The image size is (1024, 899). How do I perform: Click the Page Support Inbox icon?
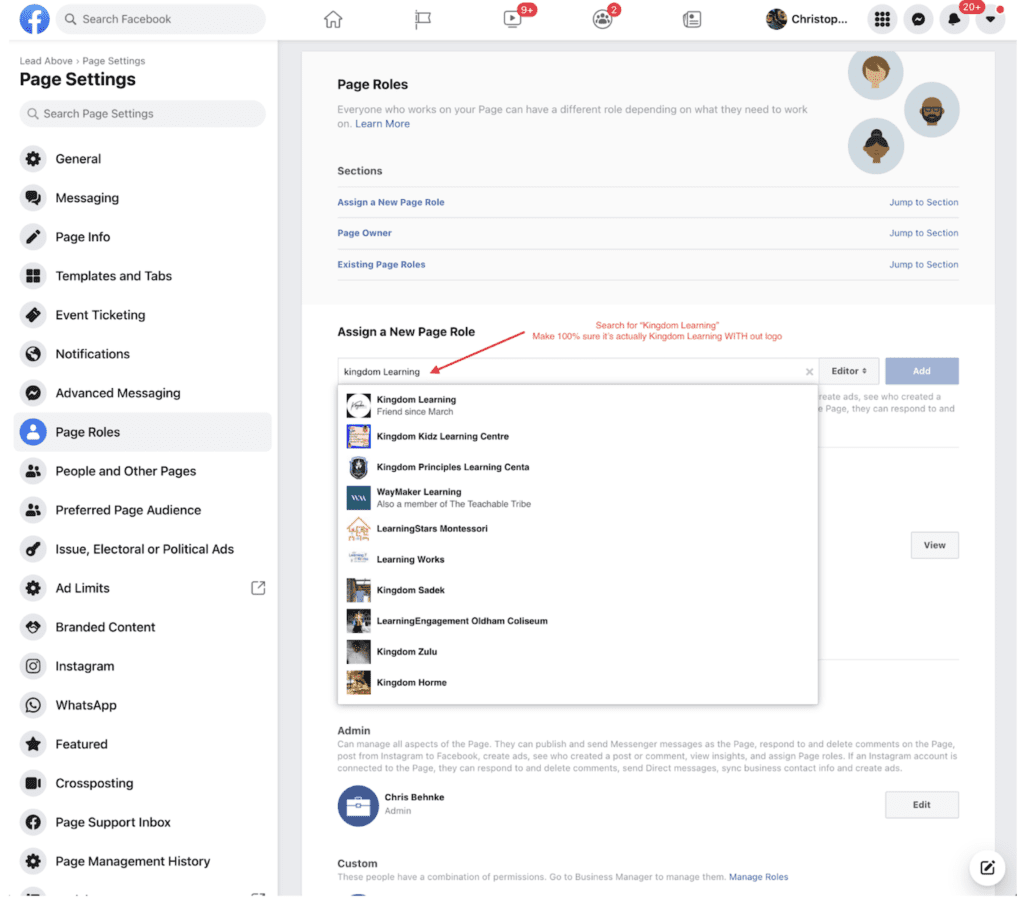click(x=33, y=823)
